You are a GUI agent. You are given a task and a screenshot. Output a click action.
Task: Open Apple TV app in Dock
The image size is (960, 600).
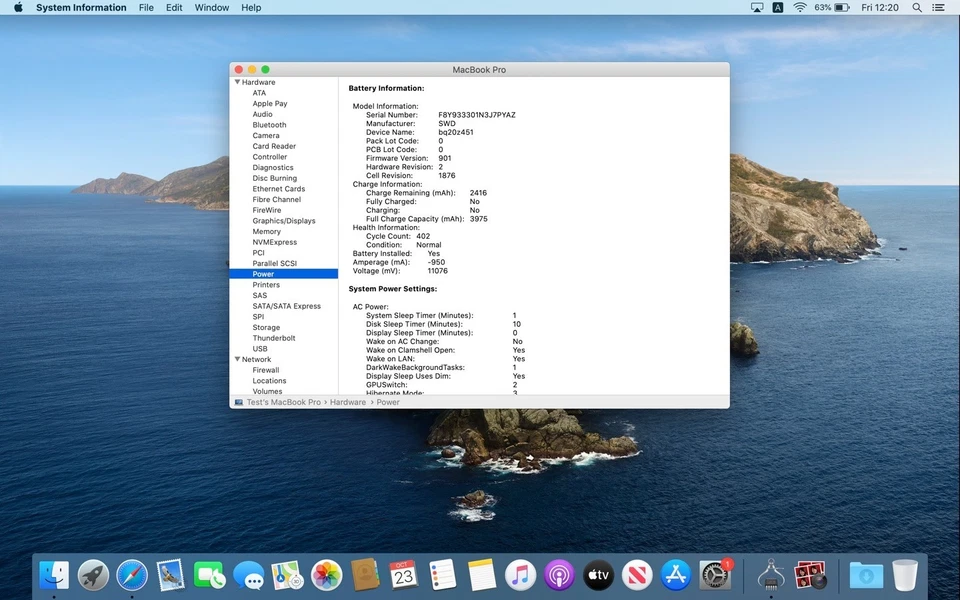pyautogui.click(x=598, y=576)
